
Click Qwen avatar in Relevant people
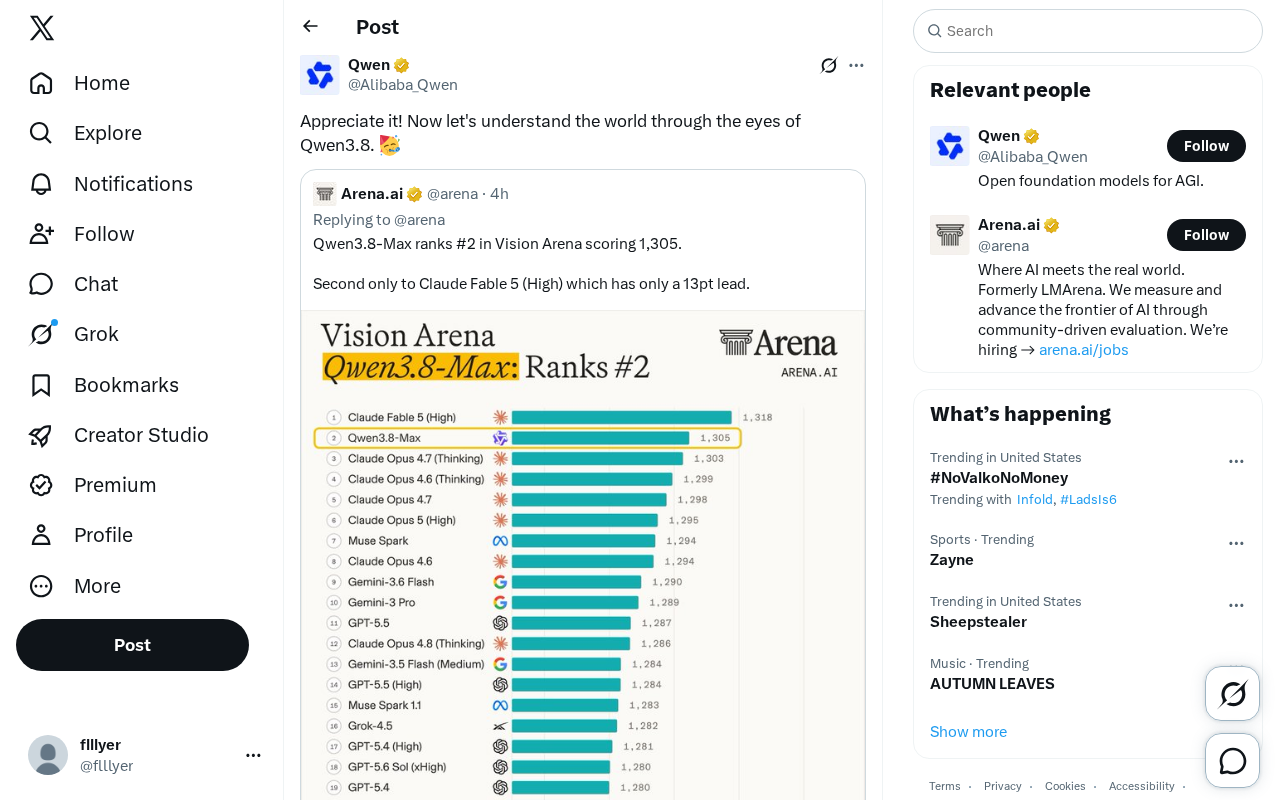pyautogui.click(x=950, y=146)
